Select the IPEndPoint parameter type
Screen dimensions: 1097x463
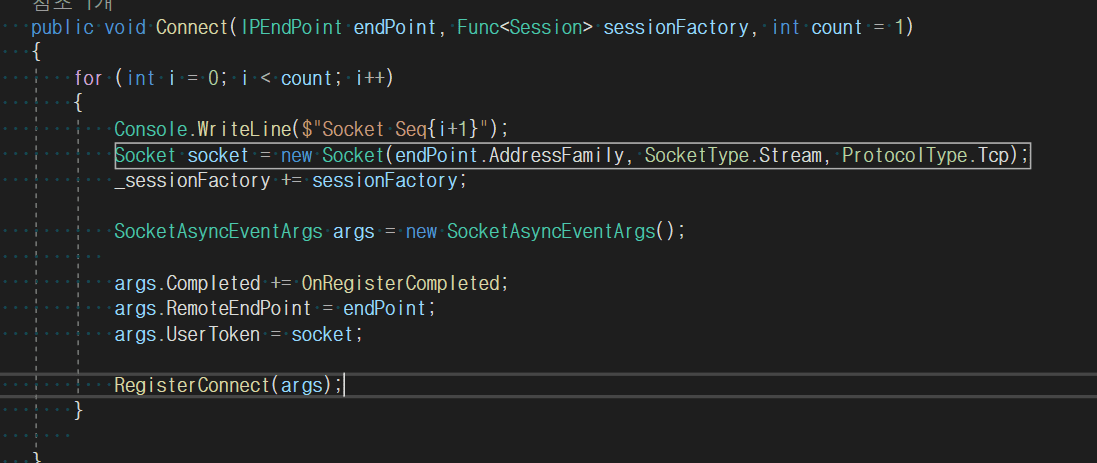pyautogui.click(x=291, y=27)
